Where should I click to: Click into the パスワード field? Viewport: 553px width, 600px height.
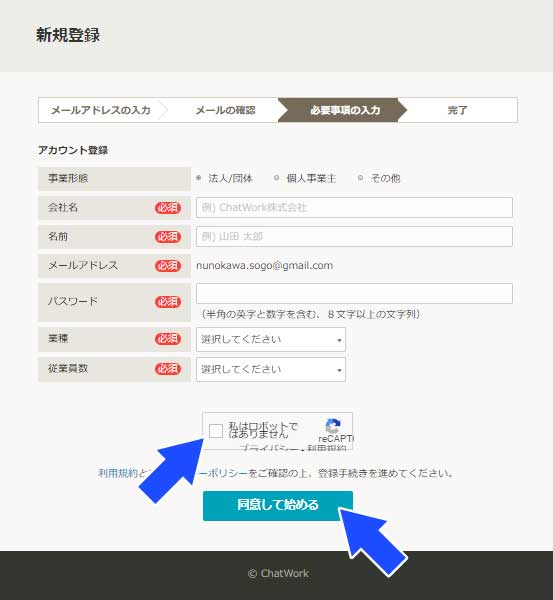tap(354, 293)
